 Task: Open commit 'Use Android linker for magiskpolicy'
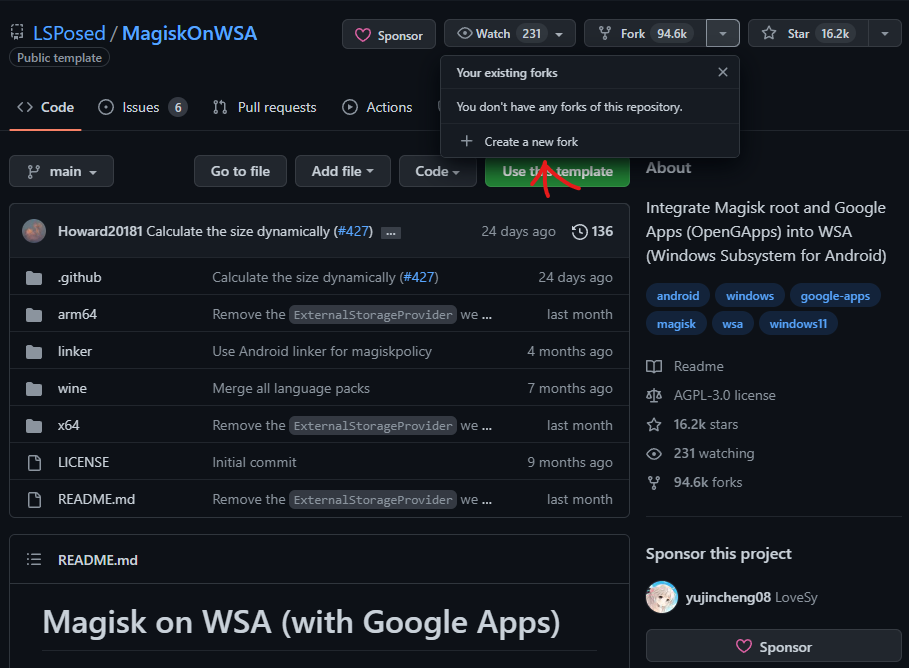322,351
